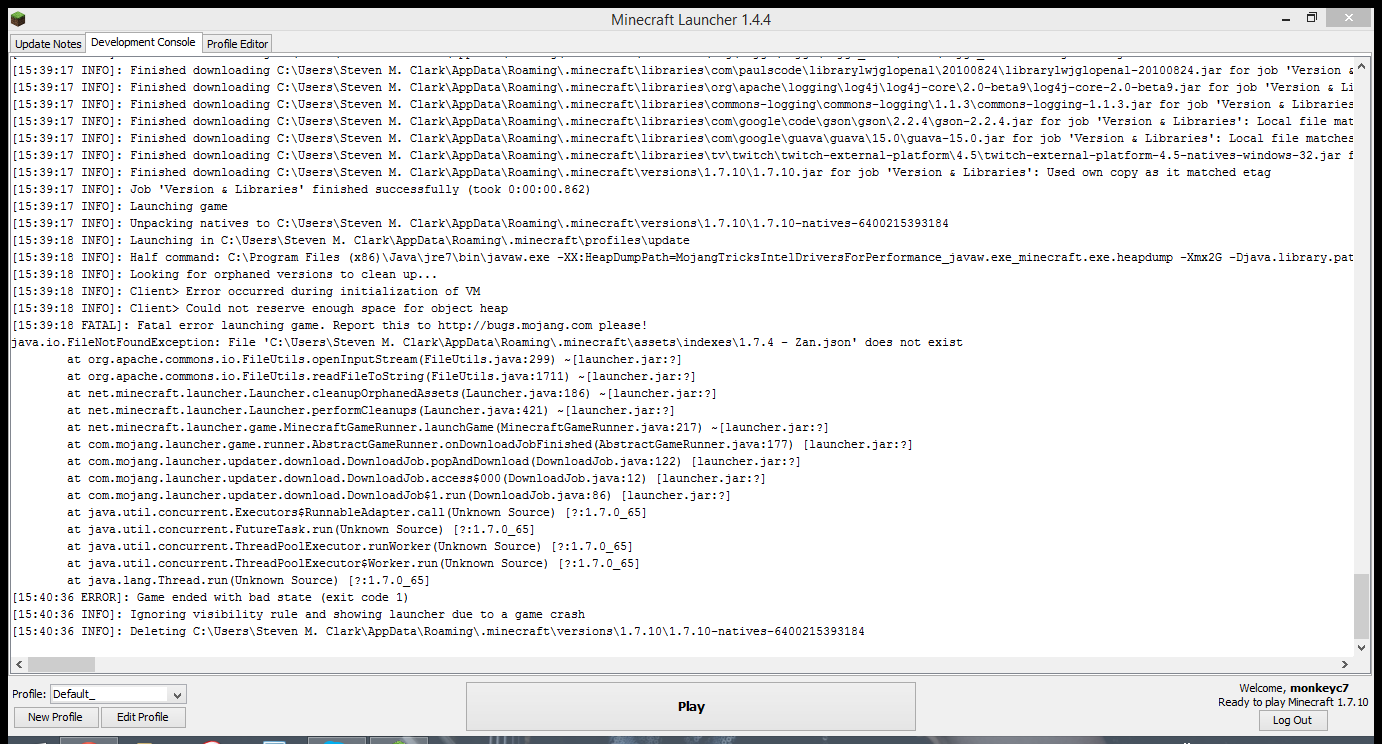Click the DownloadJob$1.run stack trace line
1382x744 pixels.
[399, 495]
